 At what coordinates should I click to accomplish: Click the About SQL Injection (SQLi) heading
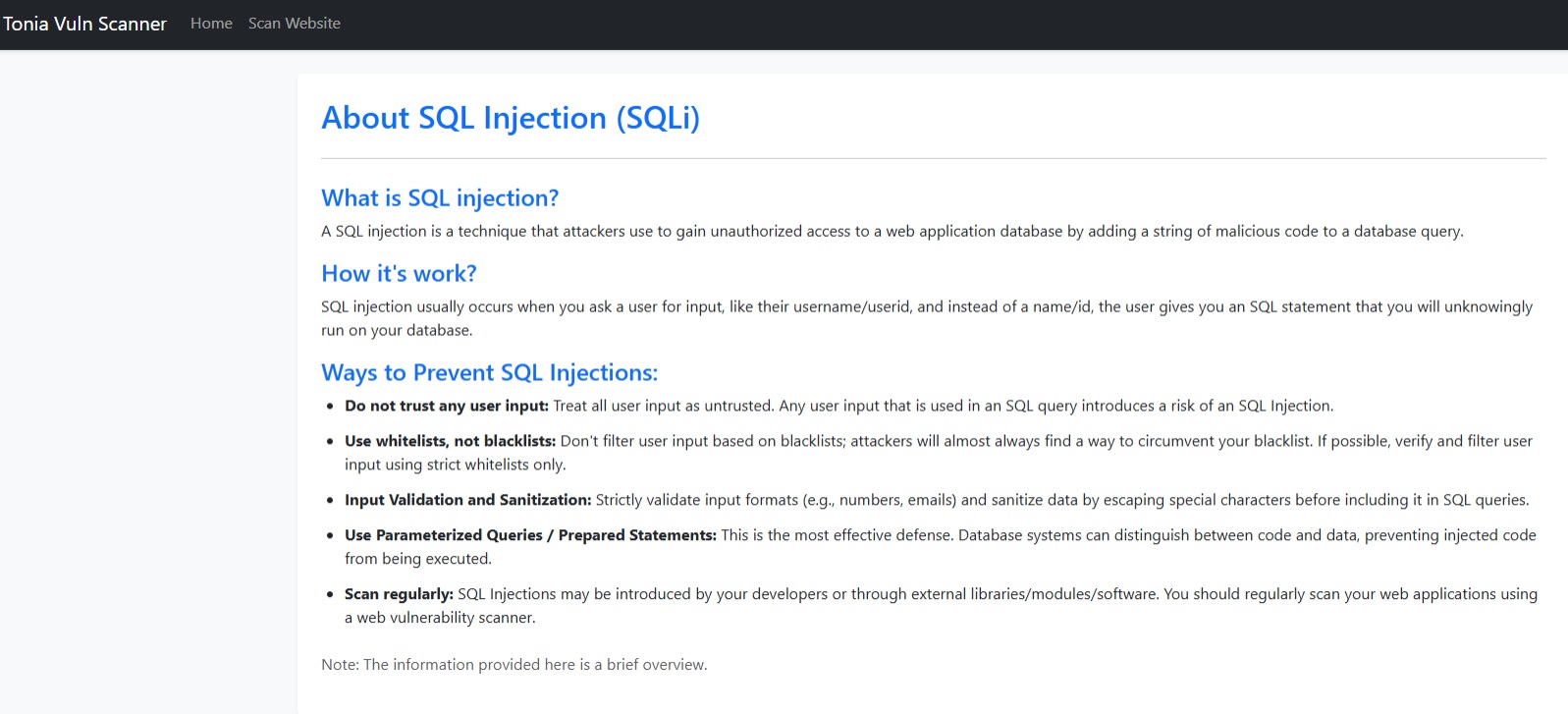click(x=511, y=118)
